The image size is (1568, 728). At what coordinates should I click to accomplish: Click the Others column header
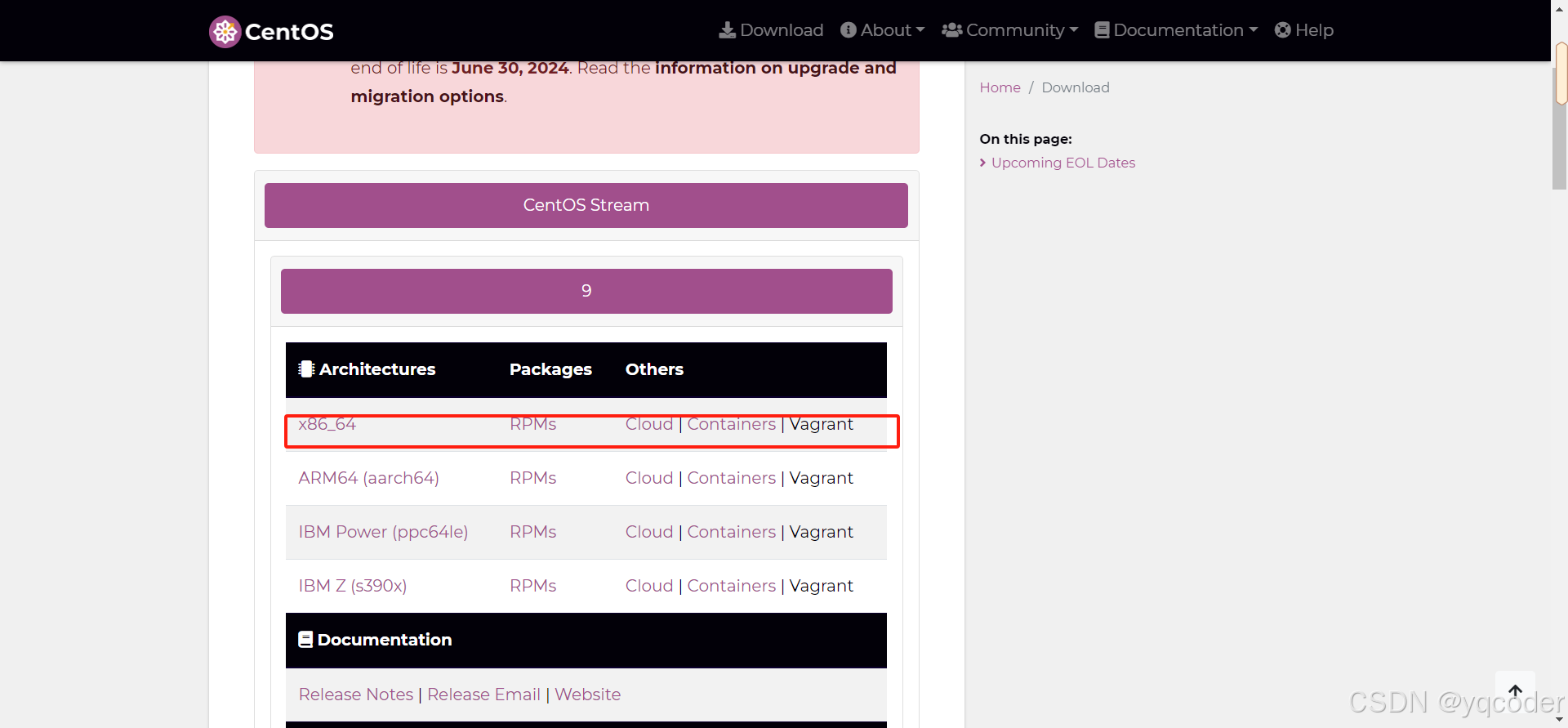click(x=654, y=369)
